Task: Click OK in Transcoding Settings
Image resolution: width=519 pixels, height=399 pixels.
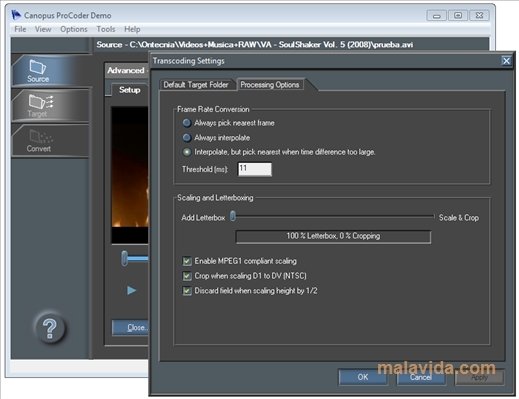Action: [363, 377]
